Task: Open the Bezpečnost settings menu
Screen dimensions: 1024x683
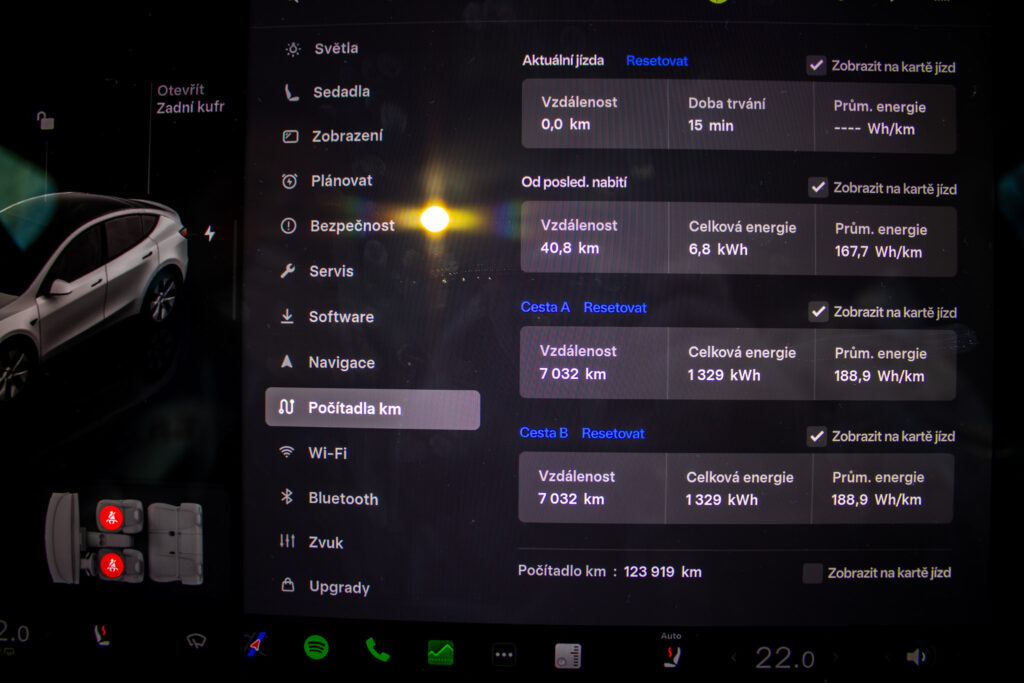Action: (x=351, y=226)
